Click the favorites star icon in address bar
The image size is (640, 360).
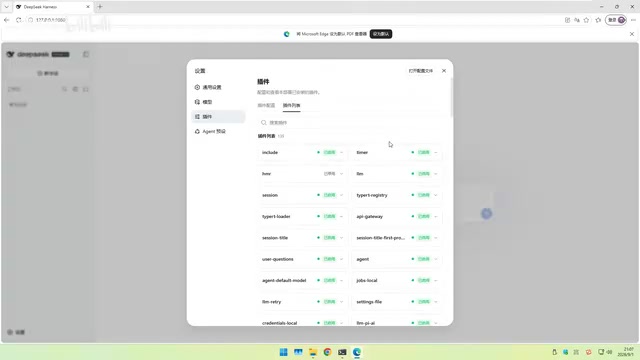587,20
